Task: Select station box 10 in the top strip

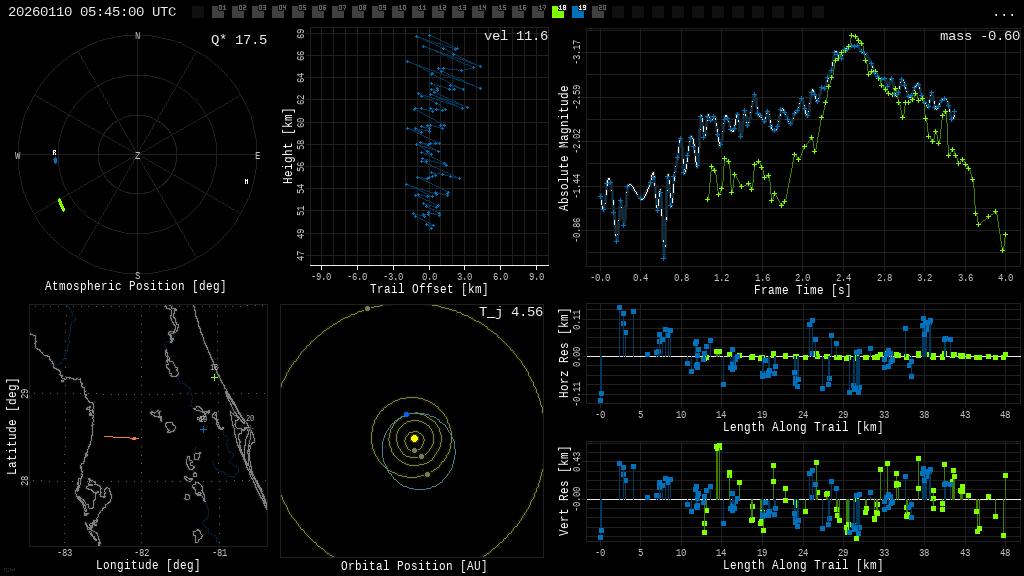Action: pyautogui.click(x=398, y=12)
